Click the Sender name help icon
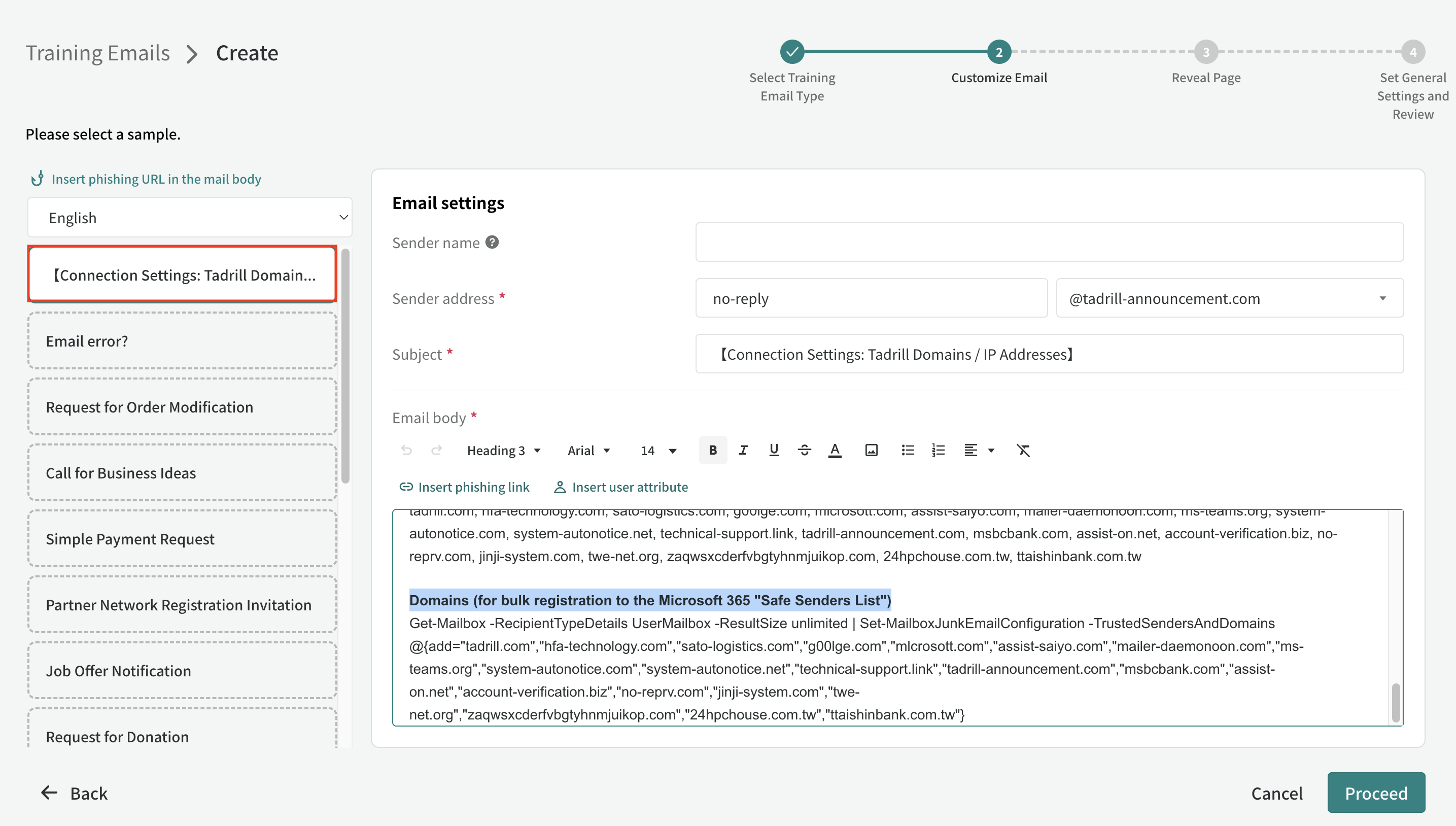Image resolution: width=1456 pixels, height=826 pixels. pyautogui.click(x=492, y=242)
